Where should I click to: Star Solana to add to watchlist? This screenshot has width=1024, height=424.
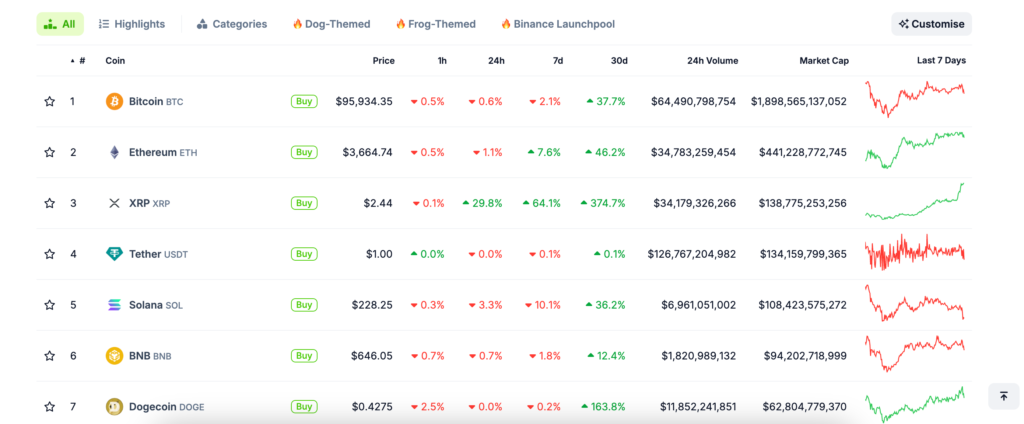click(49, 305)
